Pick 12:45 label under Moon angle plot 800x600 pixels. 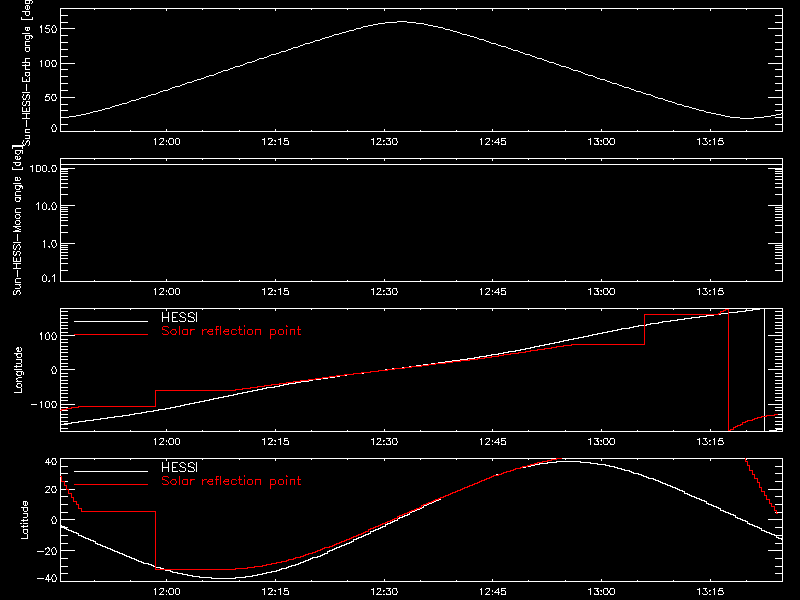pyautogui.click(x=492, y=291)
